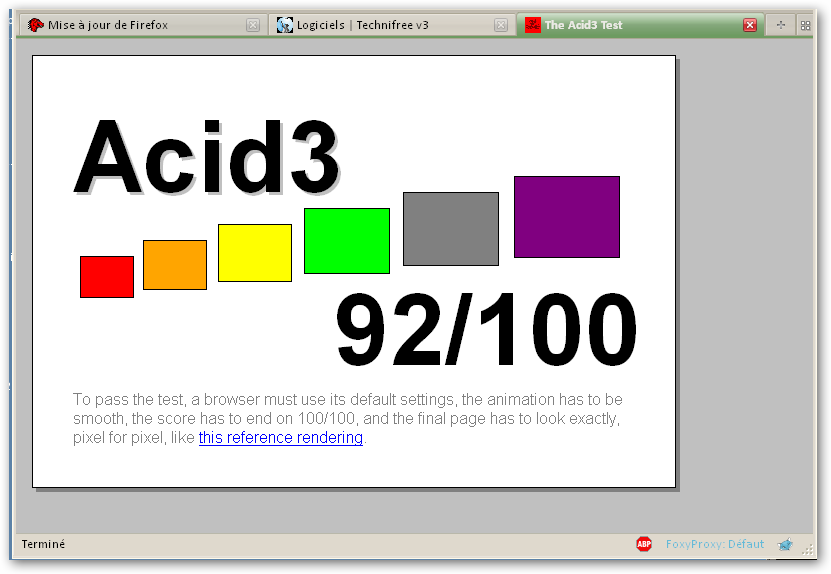Click the red color box
Viewport: 831px width, 574px height.
(x=107, y=277)
